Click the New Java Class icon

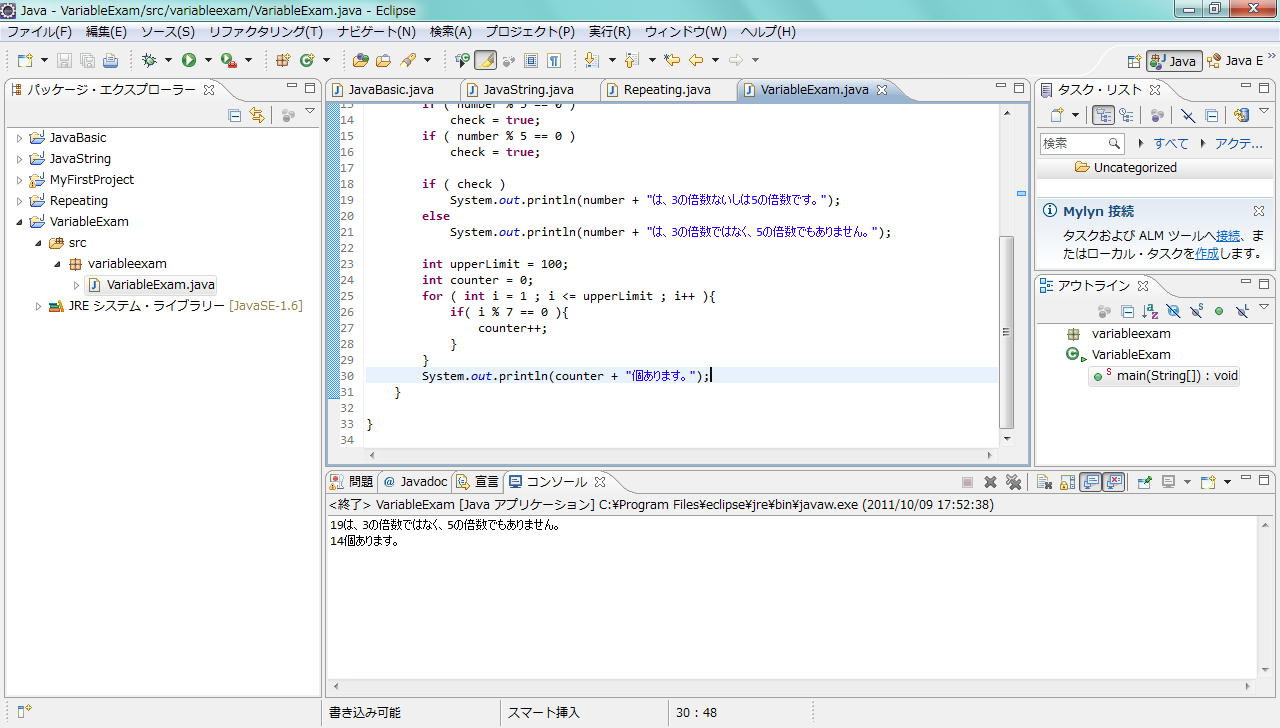308,60
